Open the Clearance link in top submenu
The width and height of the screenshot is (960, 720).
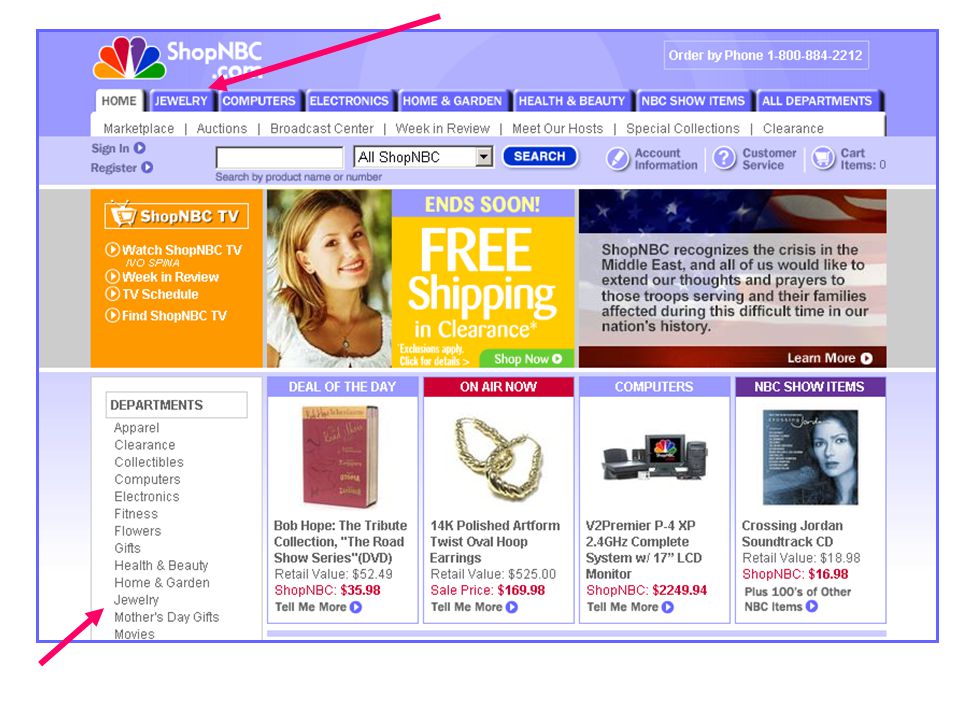point(793,129)
